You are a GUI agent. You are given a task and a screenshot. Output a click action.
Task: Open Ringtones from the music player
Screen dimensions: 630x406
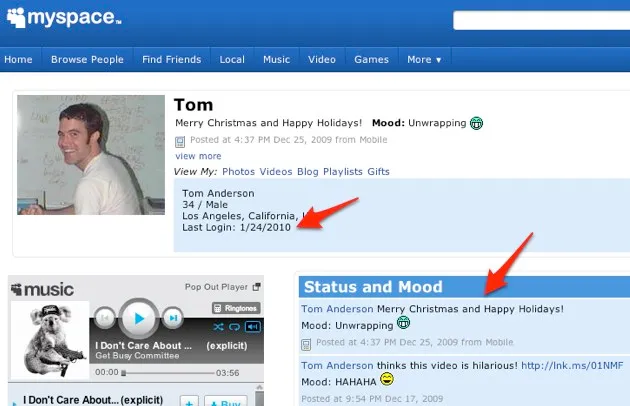pos(236,308)
